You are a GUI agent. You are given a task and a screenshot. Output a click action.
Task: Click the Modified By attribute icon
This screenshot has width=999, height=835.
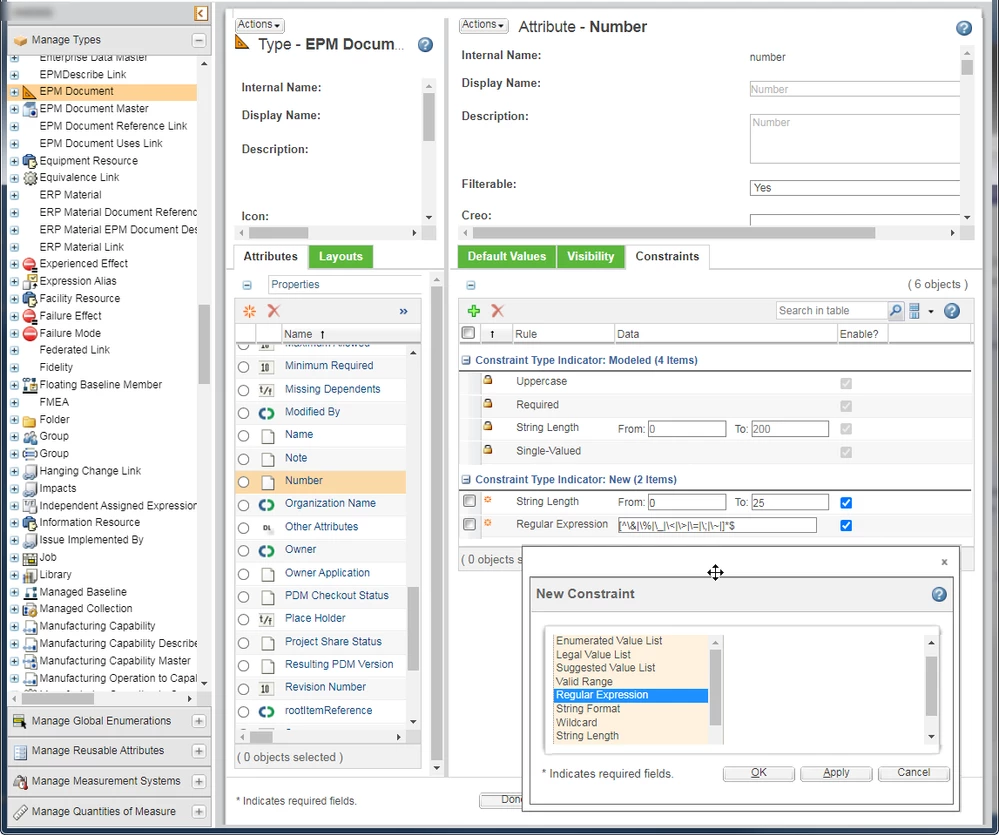(x=266, y=413)
